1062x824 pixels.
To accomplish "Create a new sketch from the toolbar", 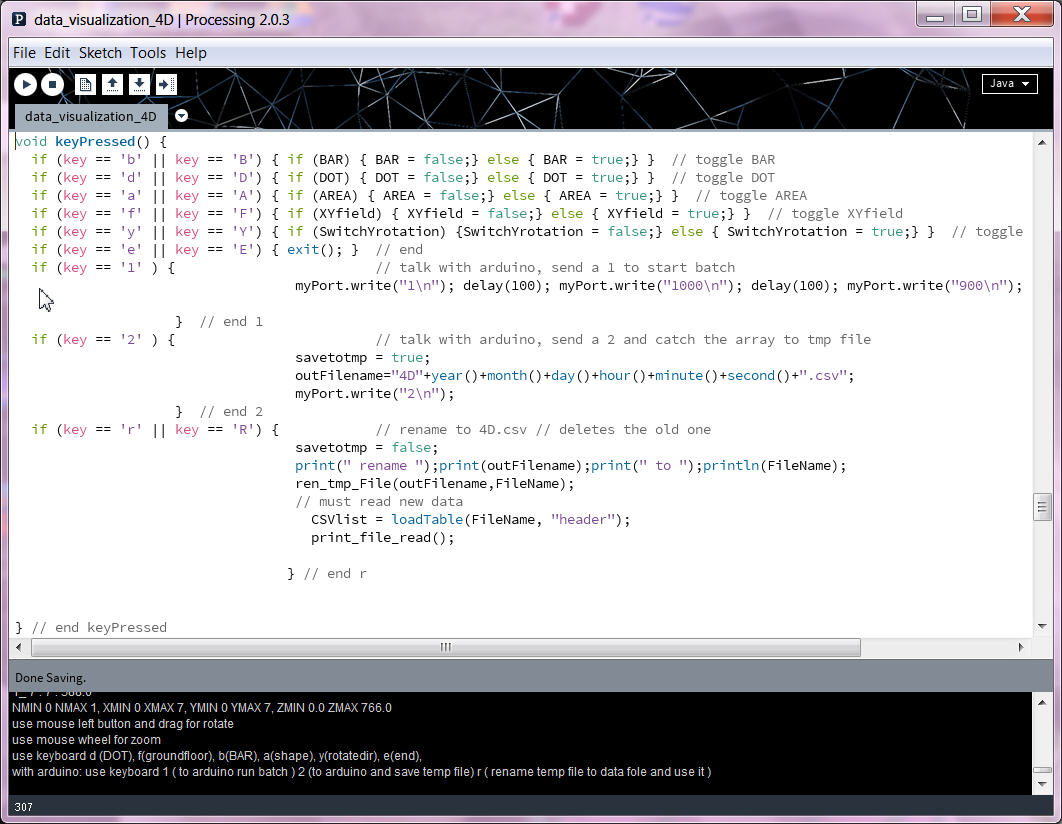I will (86, 85).
